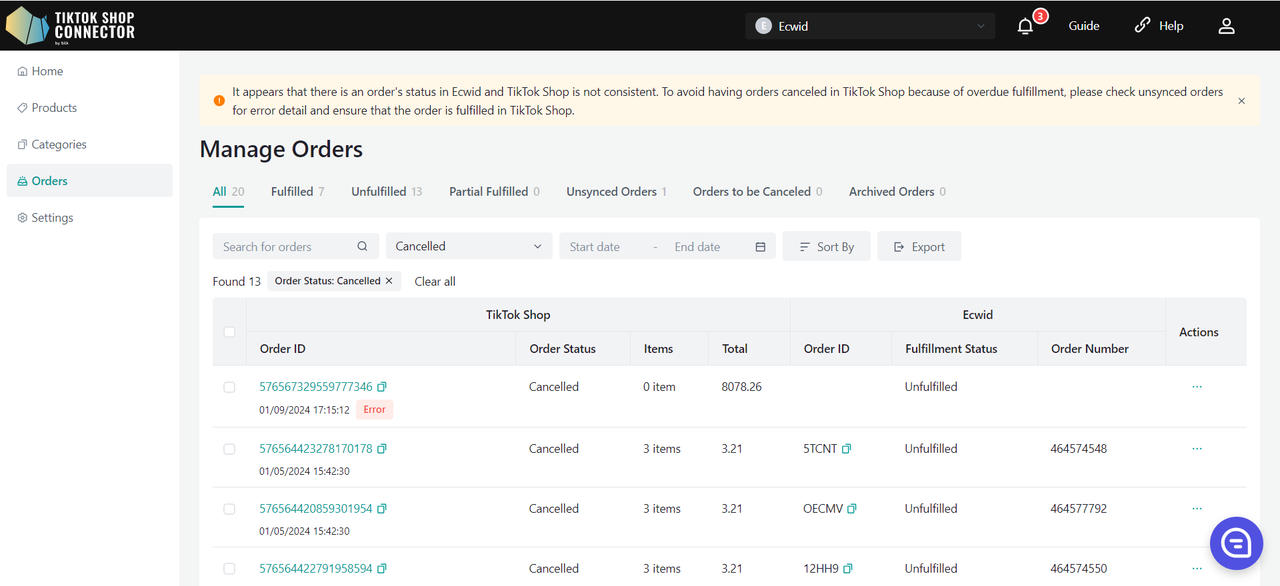
Task: Copy Ecwid order ID OECMV
Action: pyautogui.click(x=852, y=509)
